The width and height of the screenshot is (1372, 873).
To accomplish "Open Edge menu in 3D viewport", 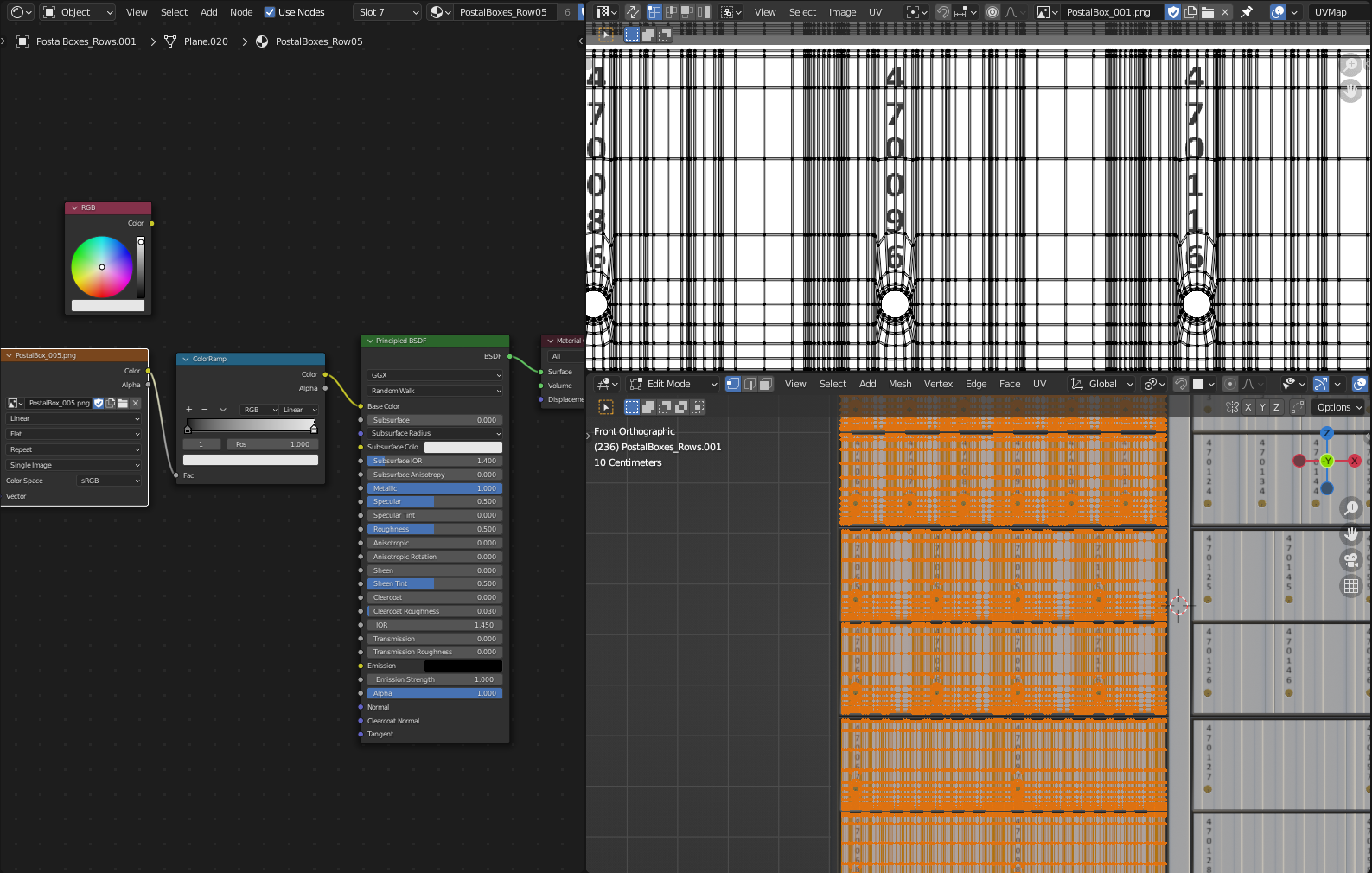I will coord(976,384).
